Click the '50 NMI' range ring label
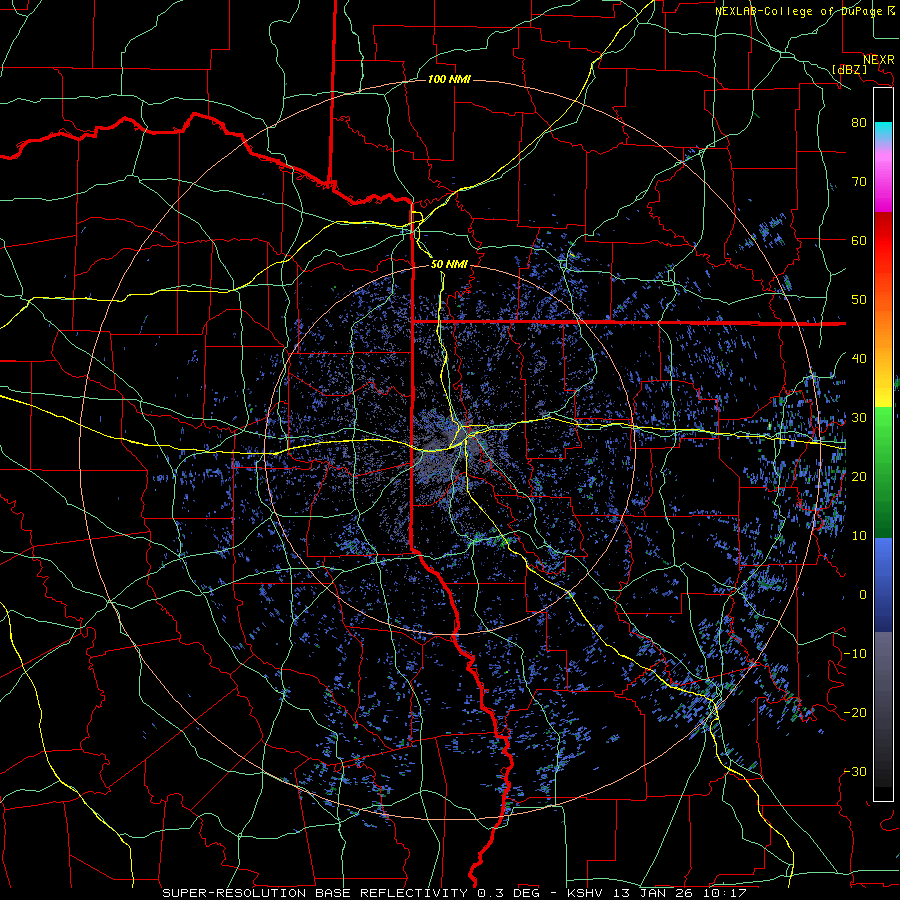The height and width of the screenshot is (900, 900). tap(449, 264)
